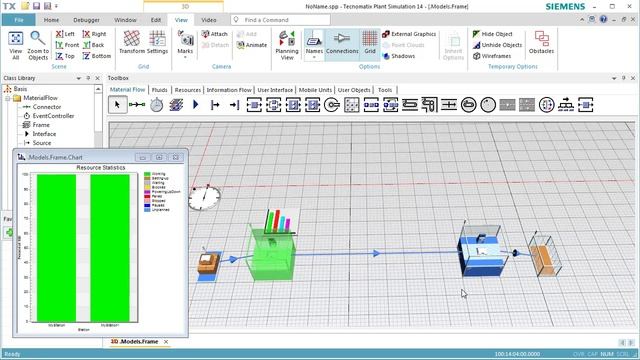This screenshot has width=640, height=360.
Task: Set the Back scene view
Action: point(93,45)
